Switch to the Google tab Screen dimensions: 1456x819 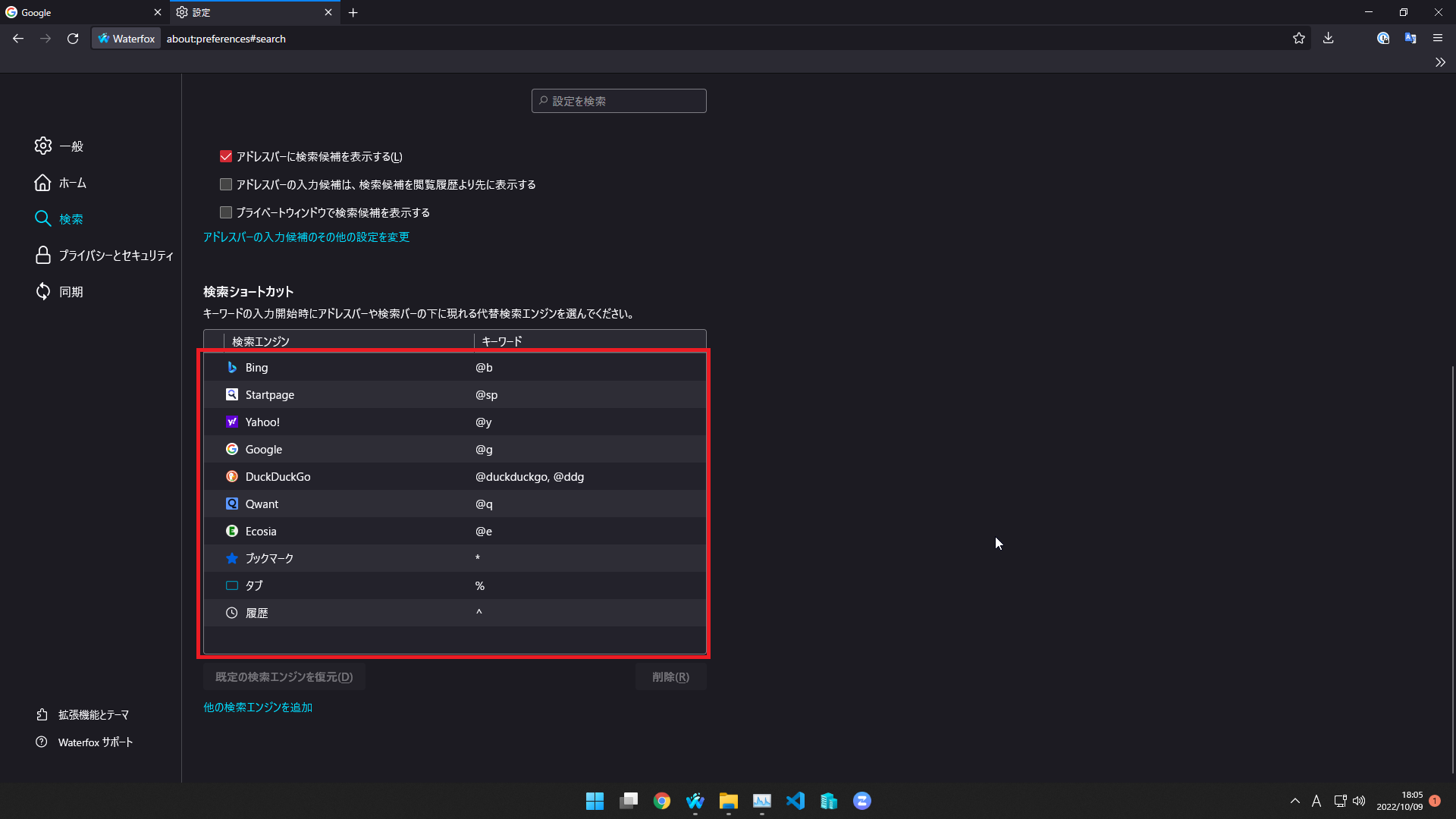coord(83,12)
